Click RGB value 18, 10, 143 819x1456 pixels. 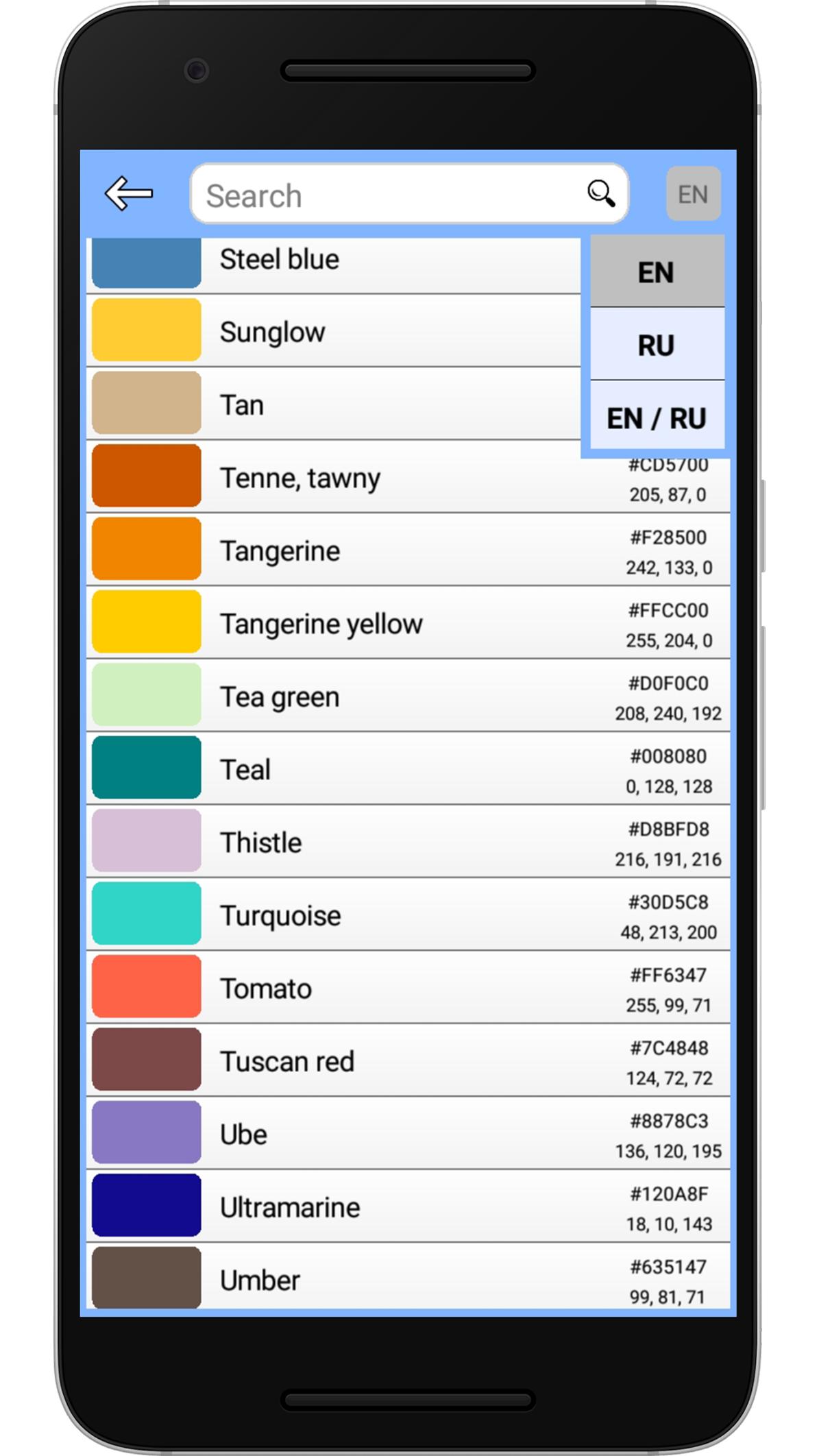coord(669,1224)
